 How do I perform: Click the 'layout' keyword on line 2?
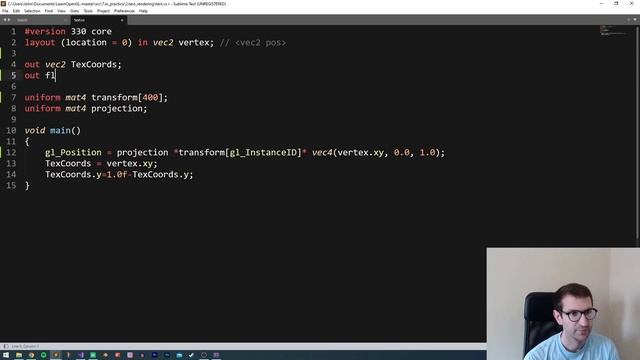pyautogui.click(x=40, y=42)
